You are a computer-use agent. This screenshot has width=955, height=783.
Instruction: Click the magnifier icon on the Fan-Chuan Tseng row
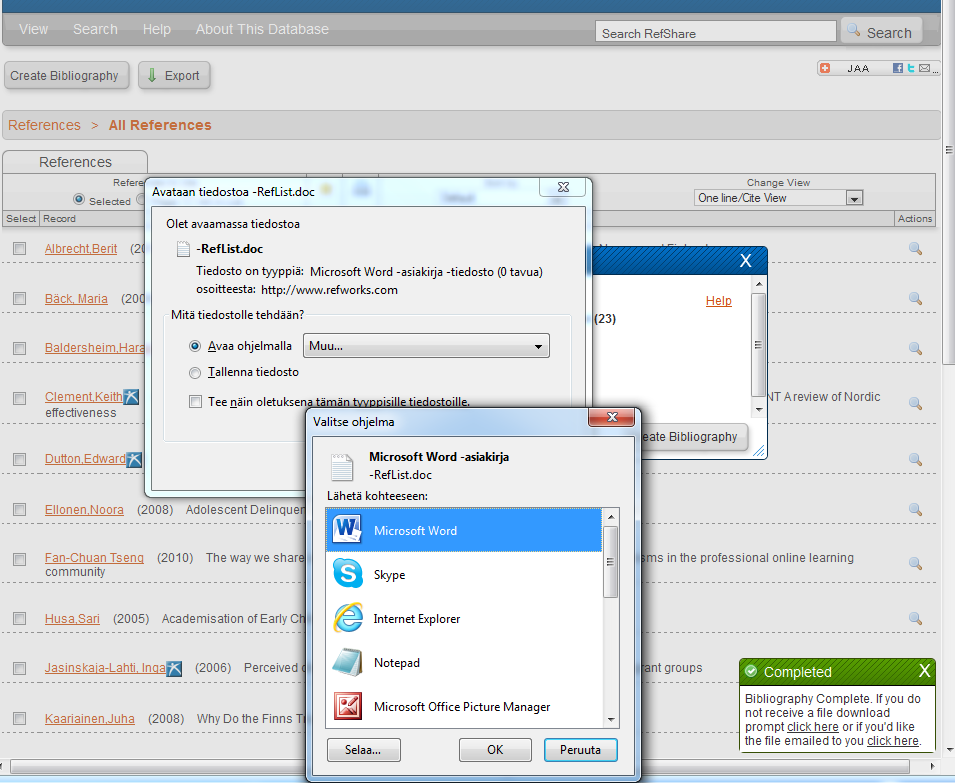915,564
